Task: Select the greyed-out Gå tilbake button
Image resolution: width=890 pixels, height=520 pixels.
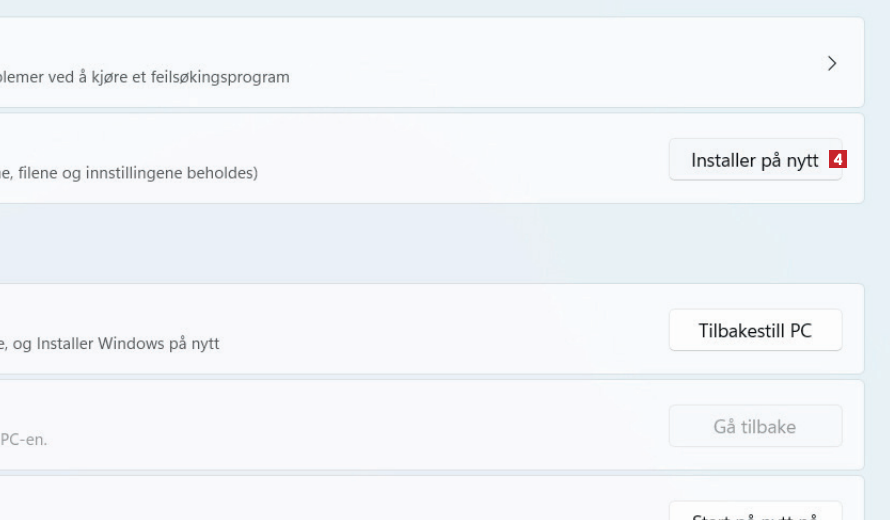Action: point(755,427)
